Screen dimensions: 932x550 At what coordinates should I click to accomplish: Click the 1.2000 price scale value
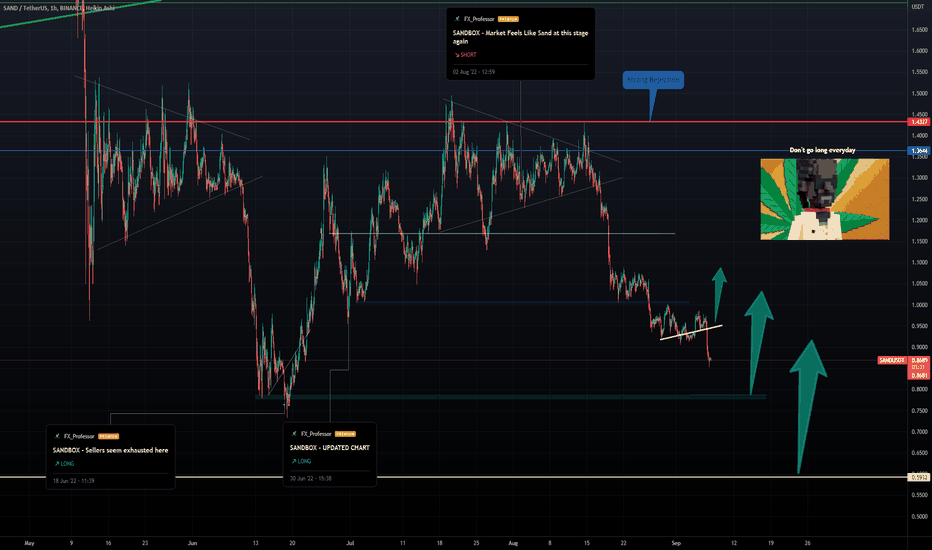coord(920,221)
